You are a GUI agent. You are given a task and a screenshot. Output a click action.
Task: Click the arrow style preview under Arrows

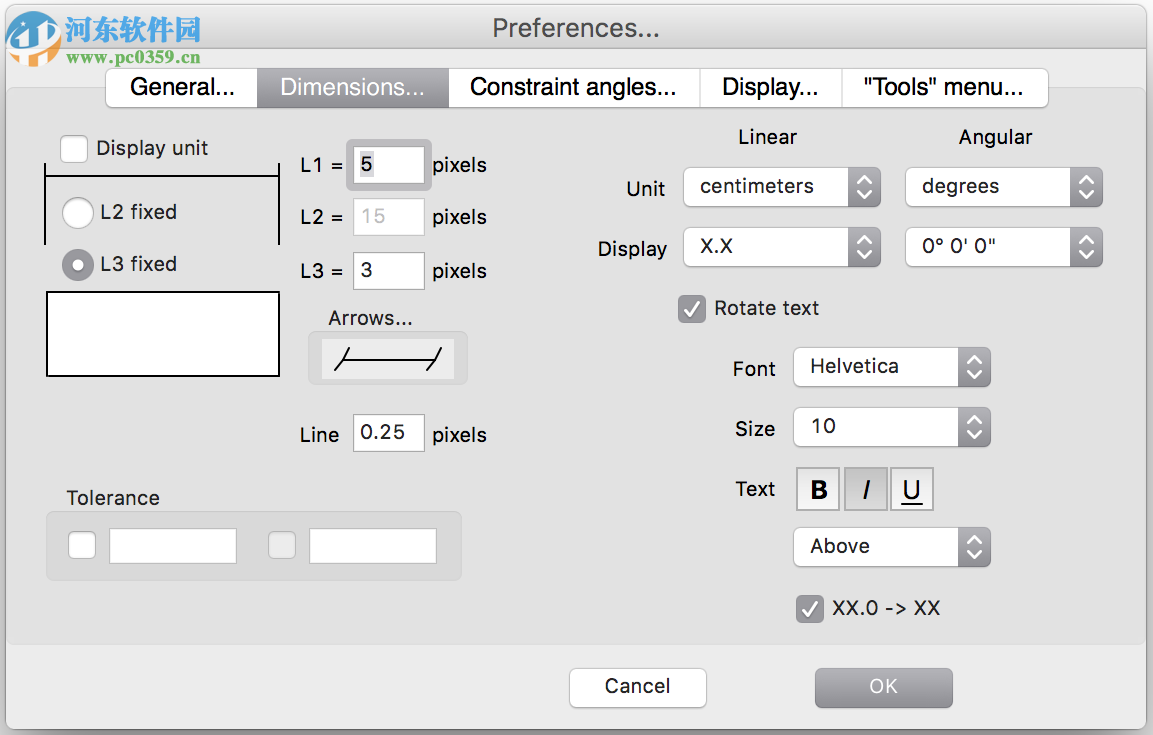(x=387, y=357)
